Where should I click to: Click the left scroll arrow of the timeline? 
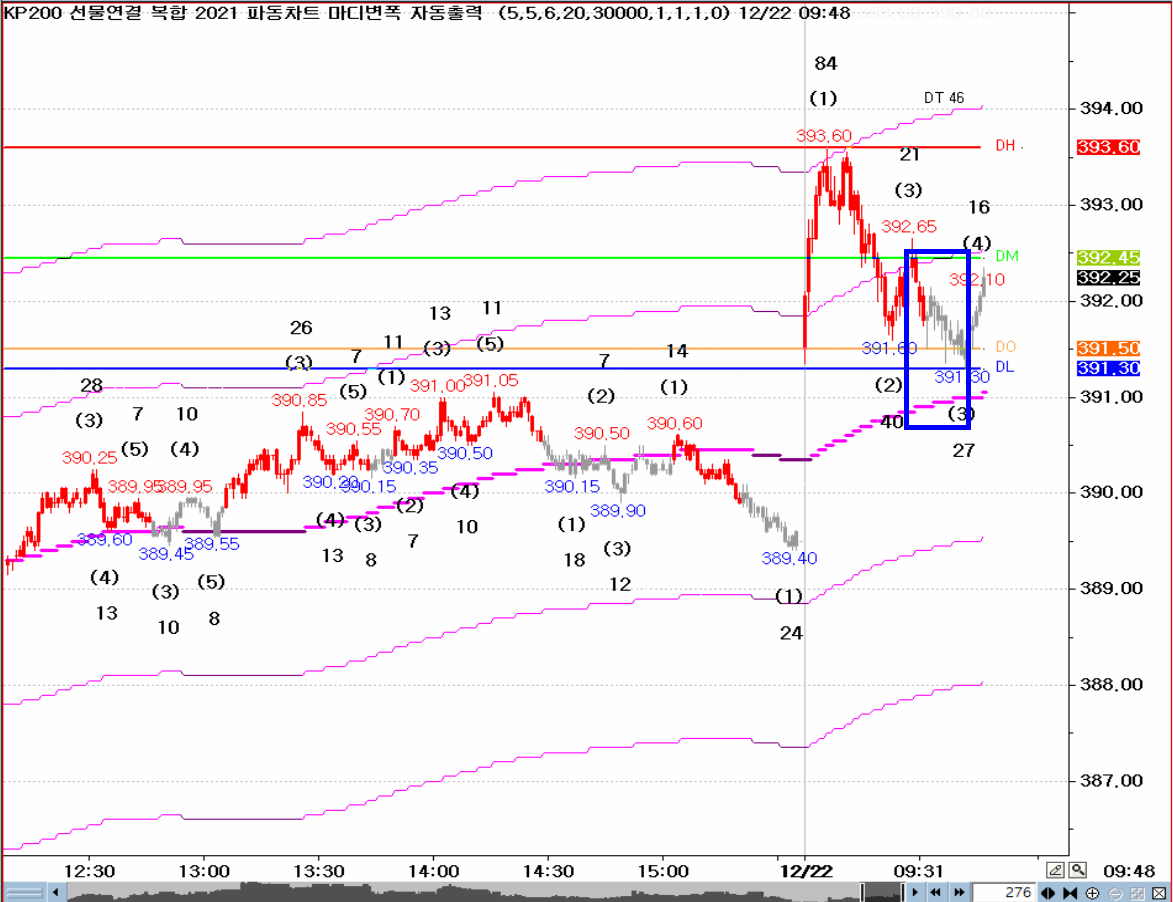56,892
